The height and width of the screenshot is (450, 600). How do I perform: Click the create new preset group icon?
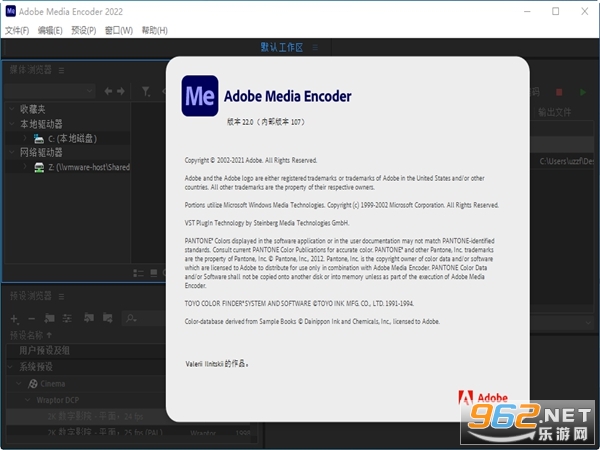coord(49,318)
